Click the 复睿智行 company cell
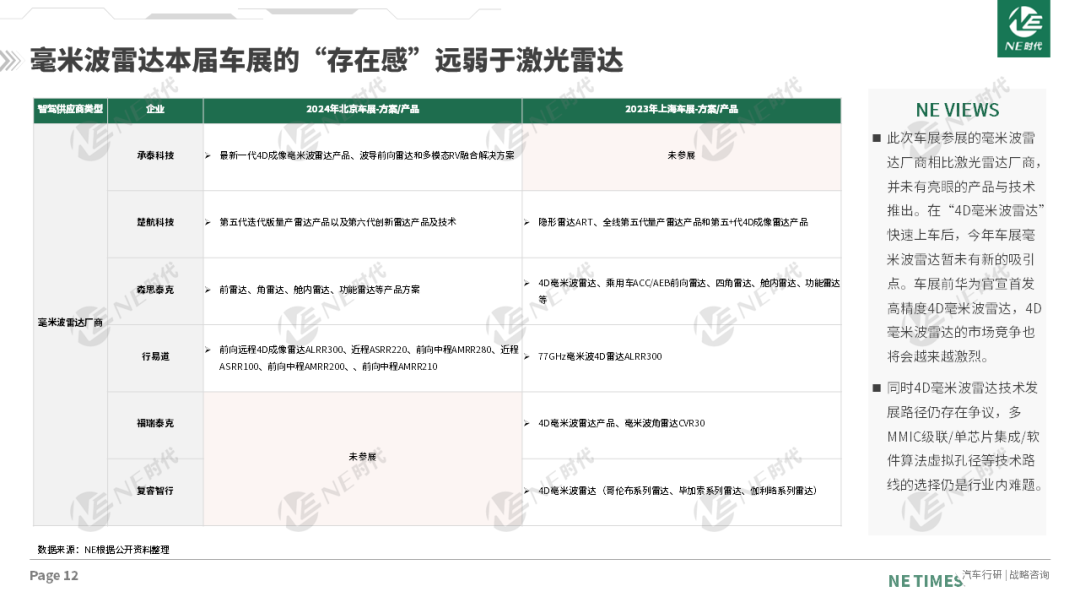The width and height of the screenshot is (1080, 608). pos(155,491)
